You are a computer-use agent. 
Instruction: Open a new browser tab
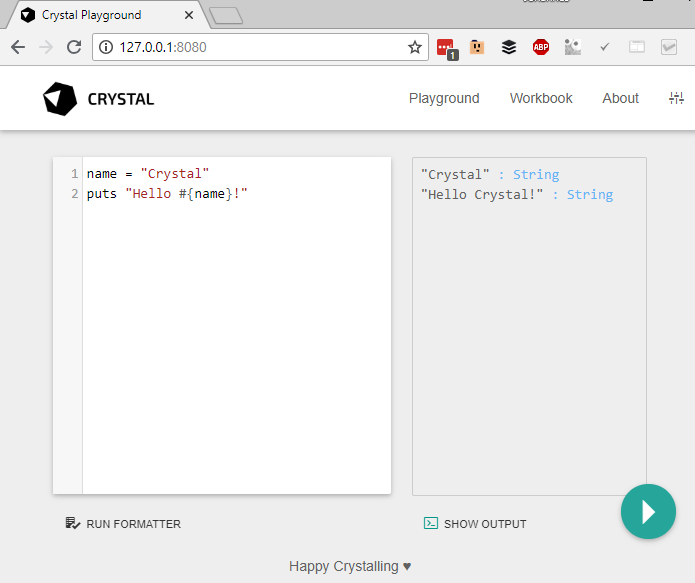coord(226,15)
